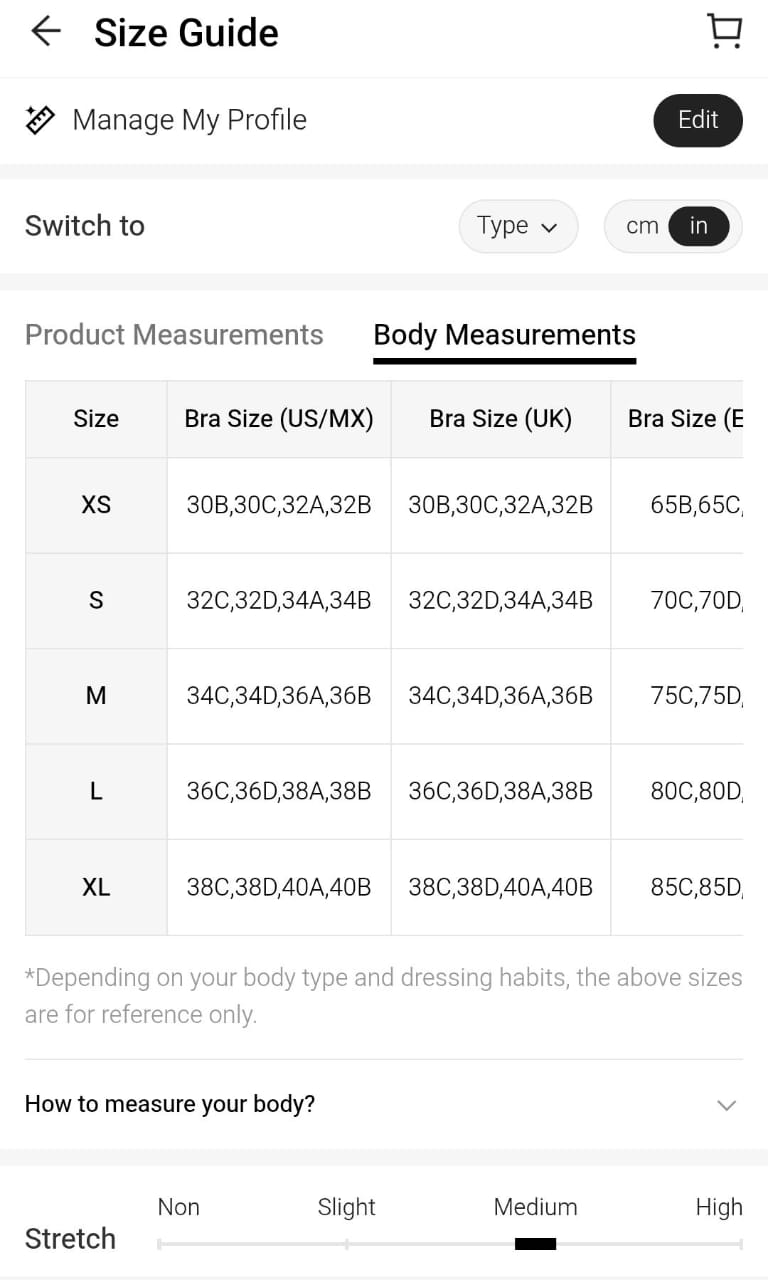Screen dimensions: 768x1280
Task: Select Body Measurements tab
Action: tap(504, 334)
